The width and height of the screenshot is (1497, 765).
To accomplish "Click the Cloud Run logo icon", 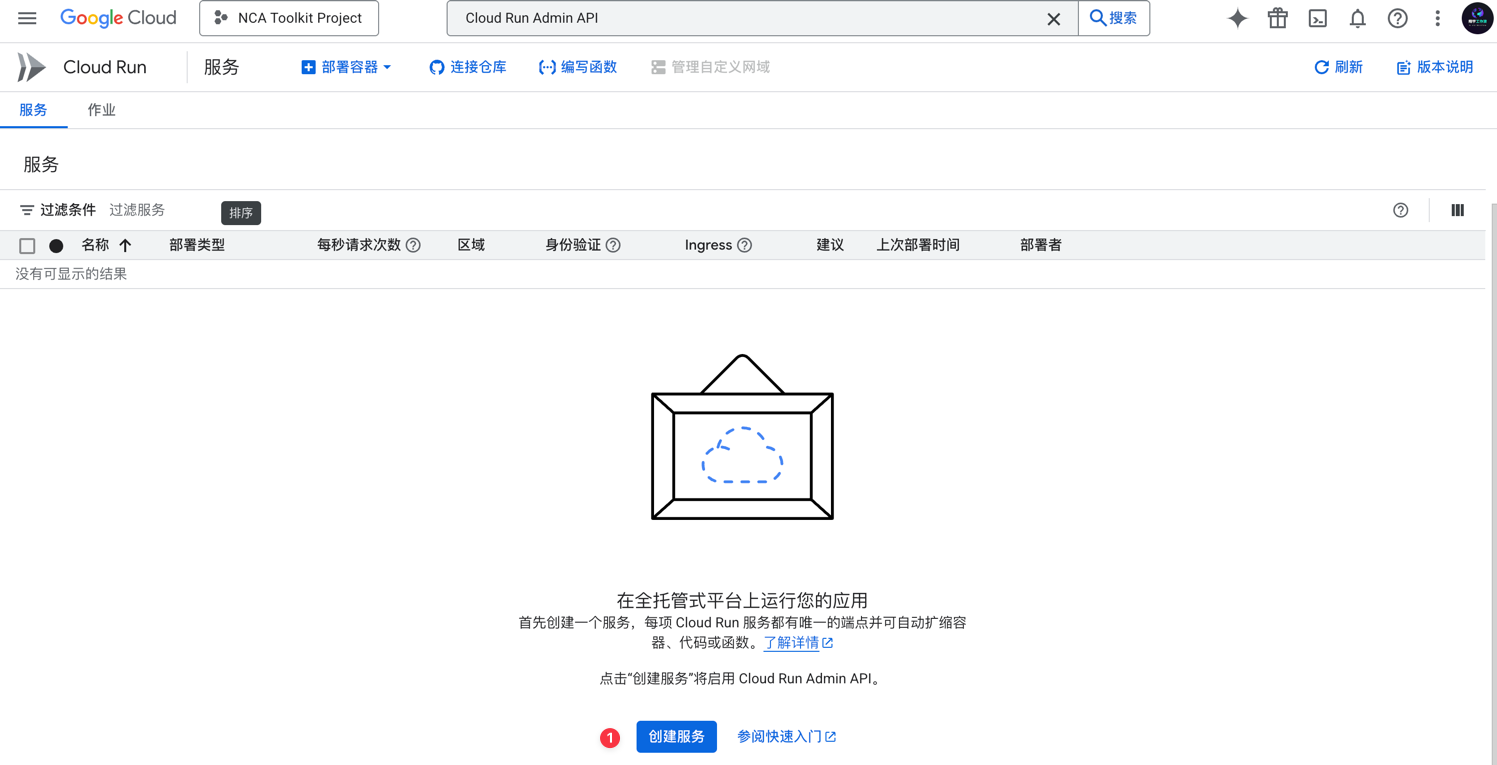I will [x=30, y=66].
